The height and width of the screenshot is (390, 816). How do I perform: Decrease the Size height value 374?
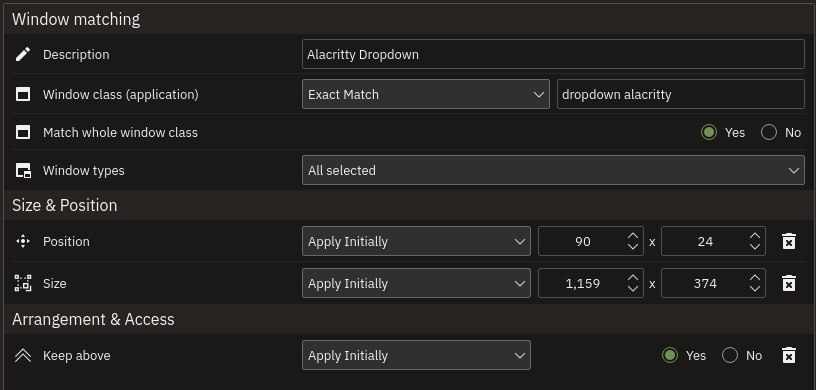[x=755, y=288]
